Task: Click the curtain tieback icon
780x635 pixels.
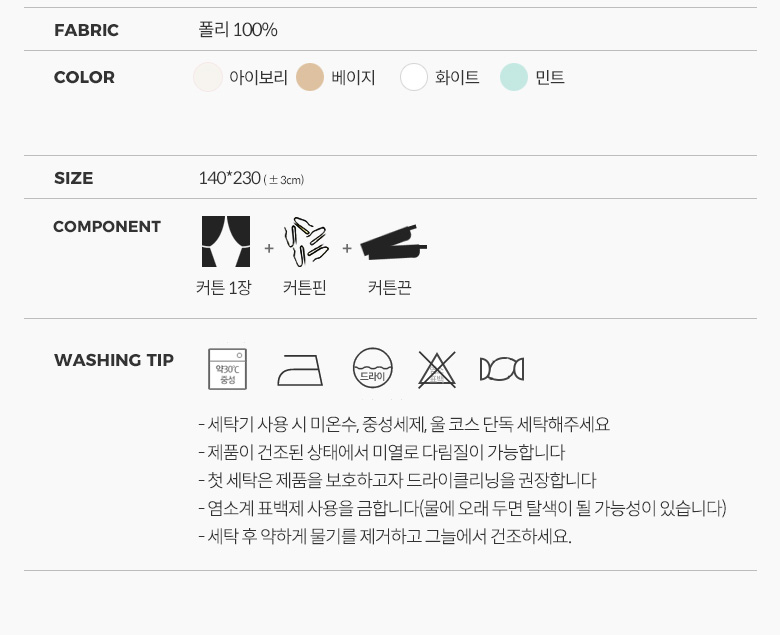Action: click(x=393, y=243)
